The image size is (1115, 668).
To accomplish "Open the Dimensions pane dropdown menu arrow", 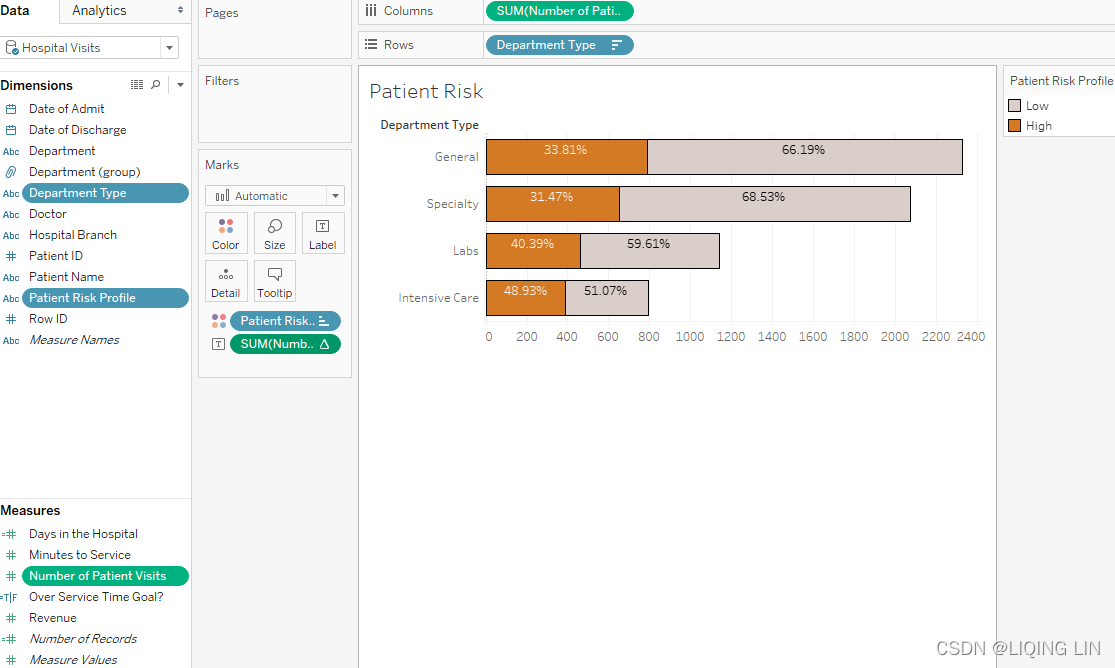I will tap(181, 85).
